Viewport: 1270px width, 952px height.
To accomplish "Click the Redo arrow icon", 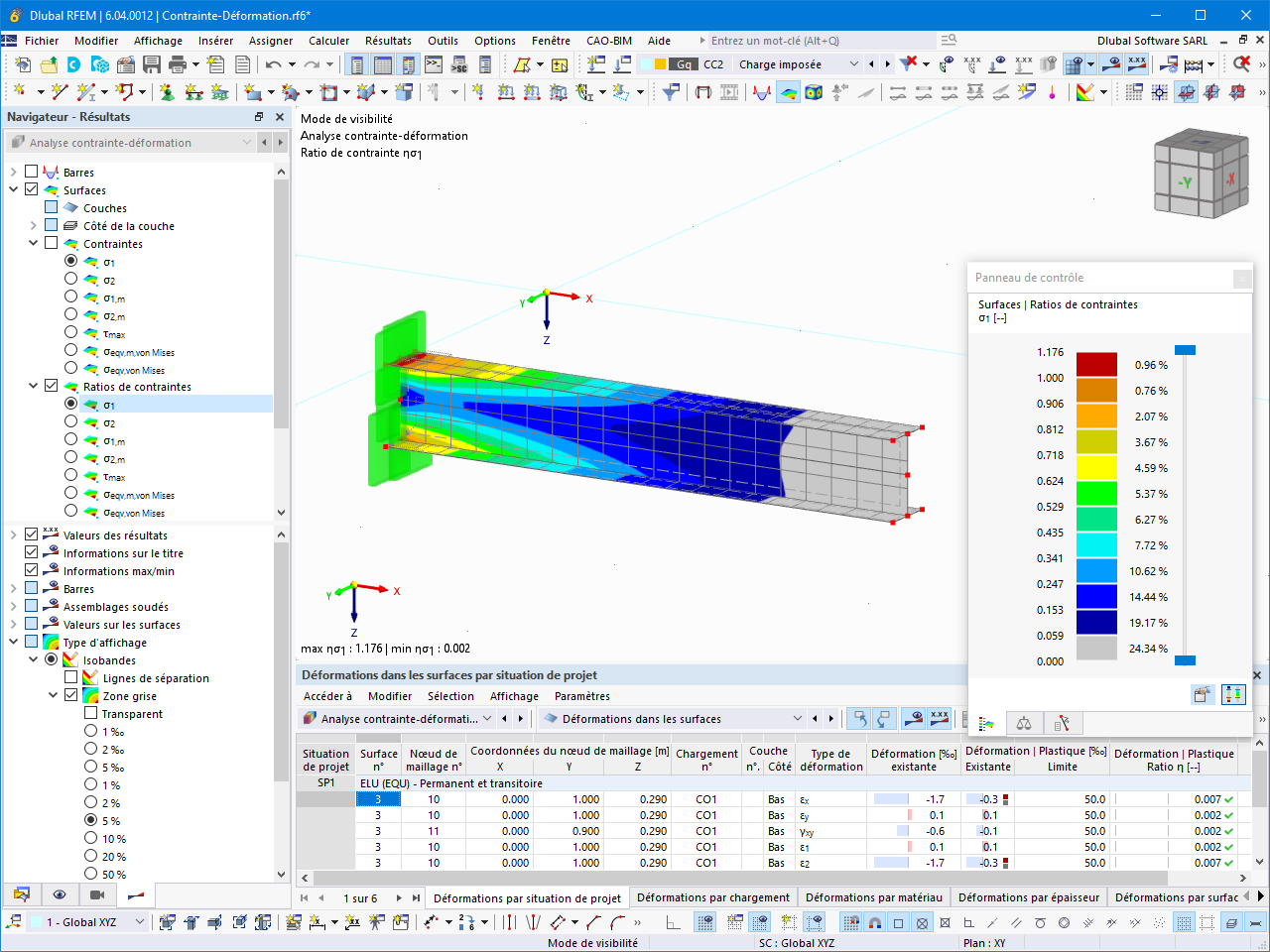I will coord(312,64).
